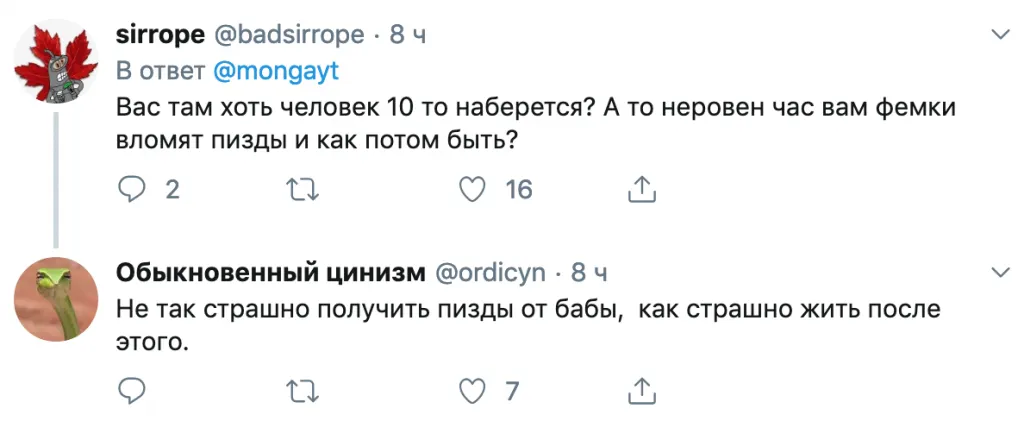Open the timestamp next to @ordicyn
Image resolution: width=1024 pixels, height=421 pixels.
pos(589,273)
